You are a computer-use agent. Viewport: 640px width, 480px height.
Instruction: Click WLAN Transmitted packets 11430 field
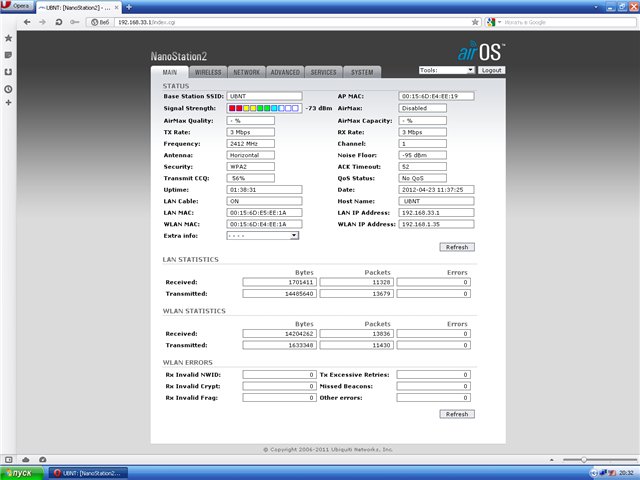[357, 345]
